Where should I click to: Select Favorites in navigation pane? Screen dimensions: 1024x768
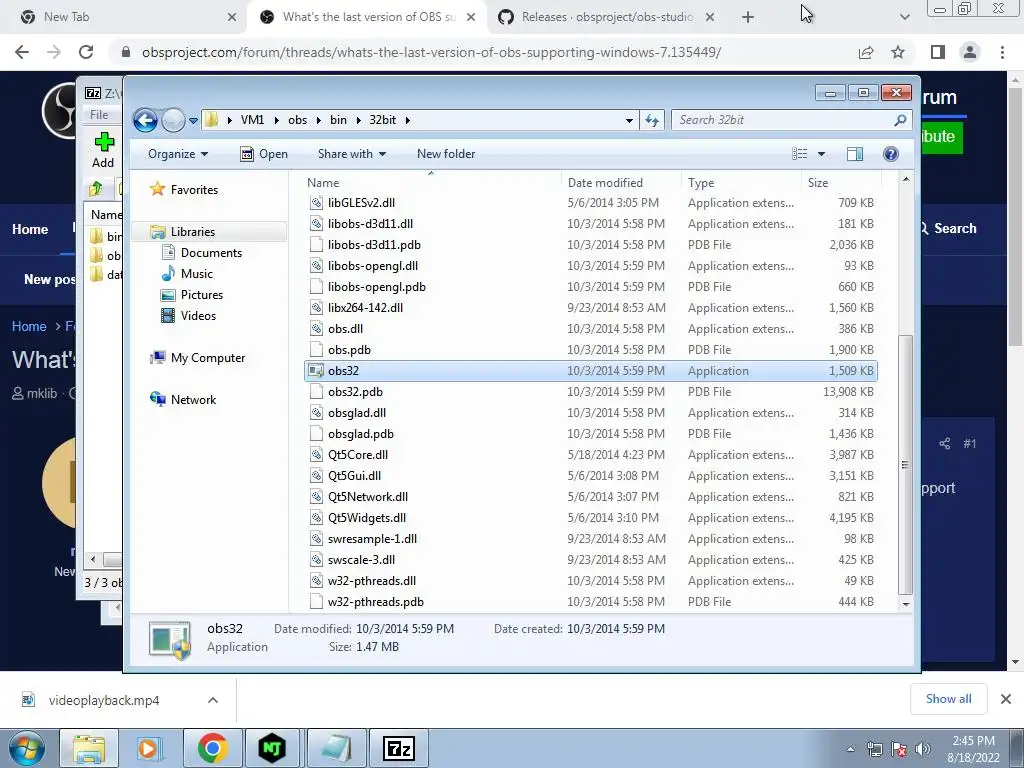tap(194, 189)
